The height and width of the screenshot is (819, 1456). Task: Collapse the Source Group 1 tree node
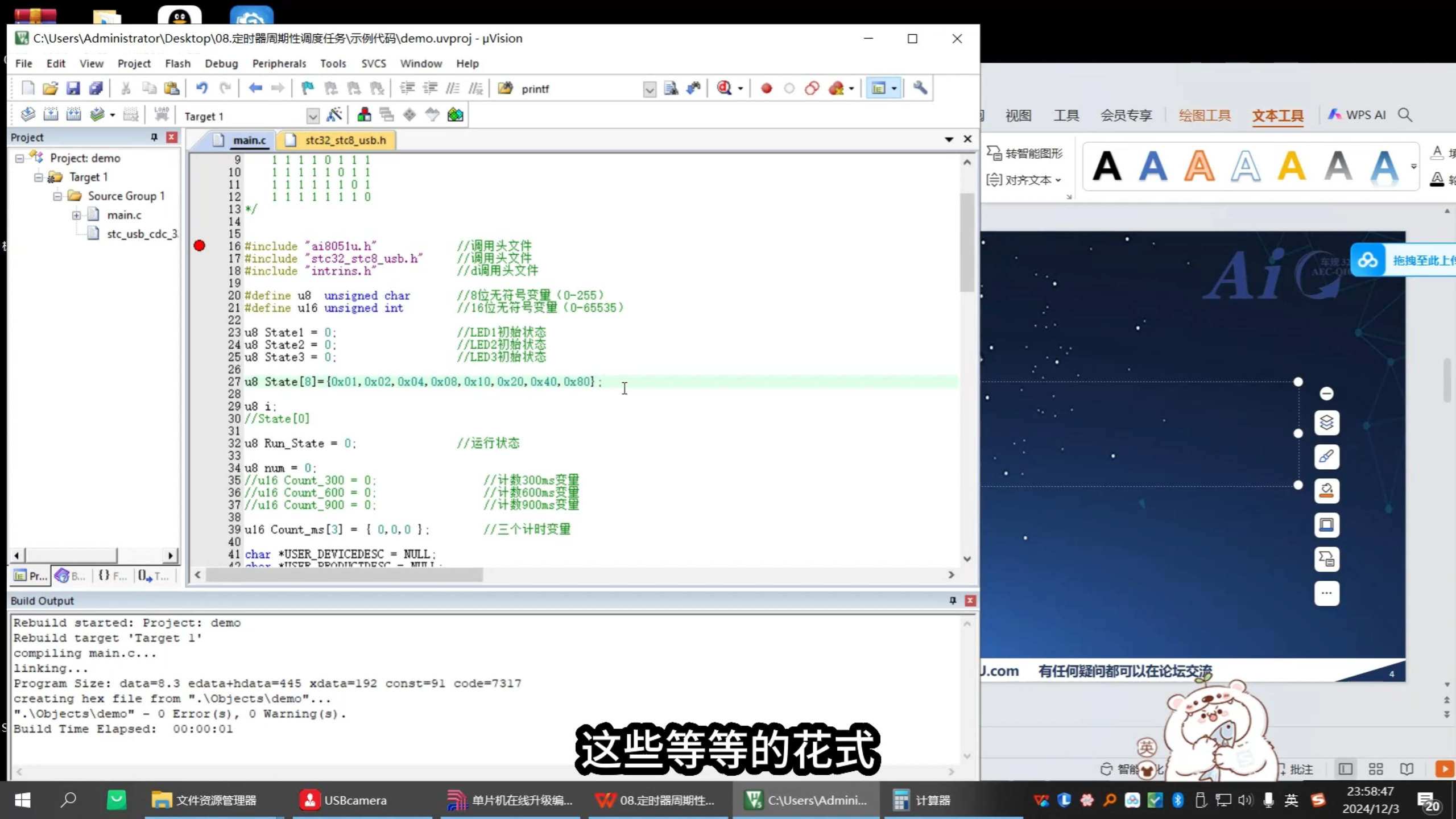point(57,196)
